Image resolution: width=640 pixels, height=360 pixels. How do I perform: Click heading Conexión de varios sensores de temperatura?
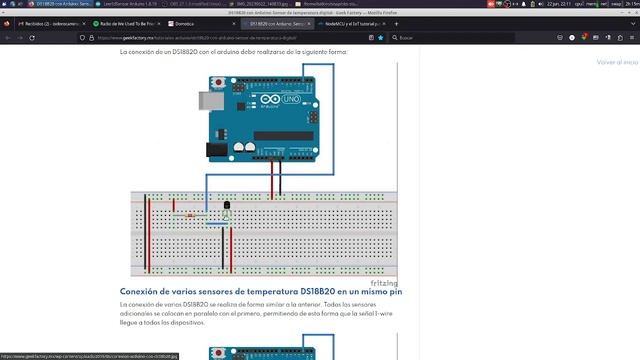pos(261,291)
